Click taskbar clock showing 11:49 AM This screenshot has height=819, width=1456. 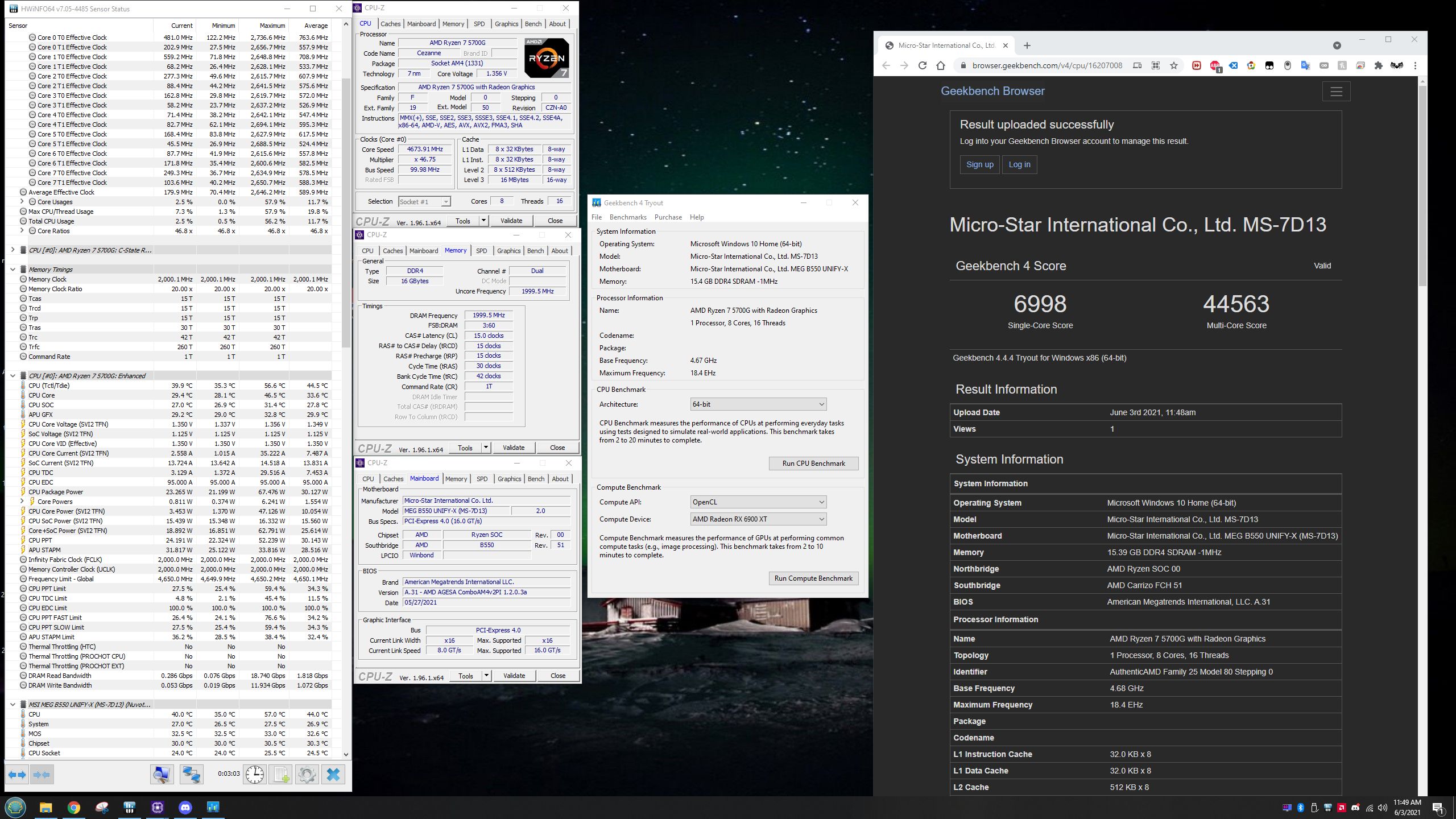tap(1407, 807)
